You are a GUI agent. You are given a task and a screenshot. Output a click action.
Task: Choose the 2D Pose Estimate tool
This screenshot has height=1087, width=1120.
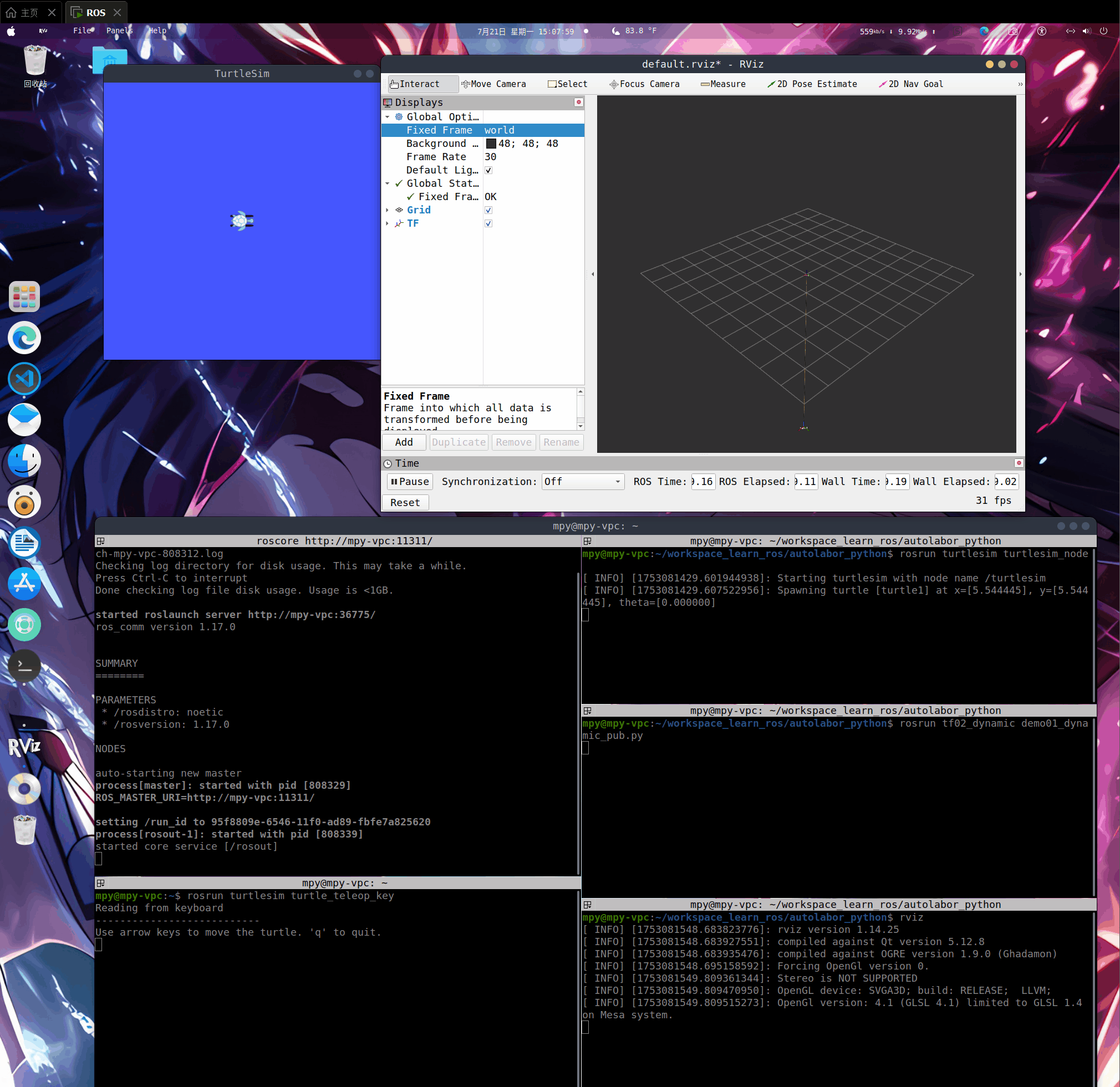click(x=812, y=84)
